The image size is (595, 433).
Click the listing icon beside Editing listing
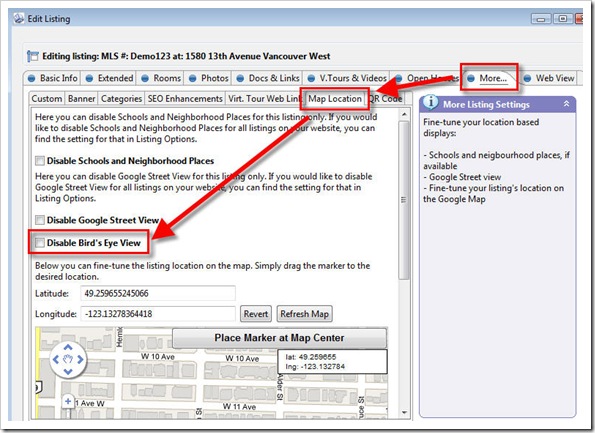pos(33,56)
